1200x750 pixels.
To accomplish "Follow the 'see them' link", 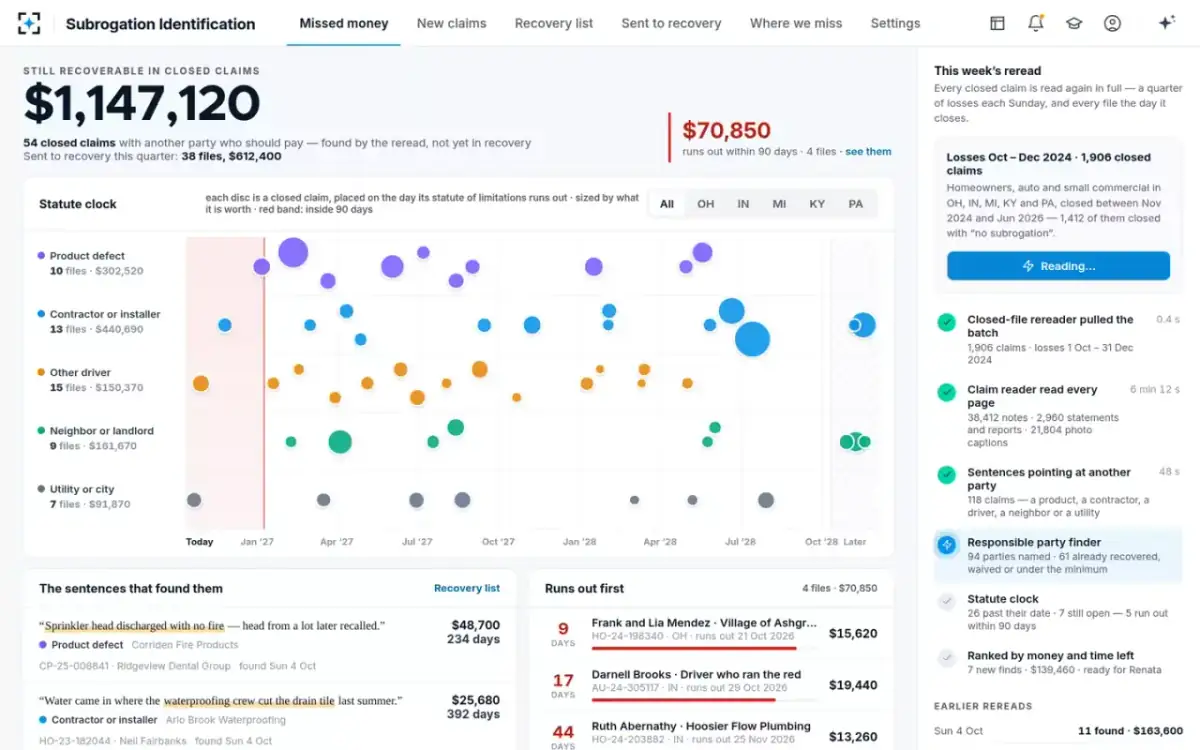I will pyautogui.click(x=868, y=152).
